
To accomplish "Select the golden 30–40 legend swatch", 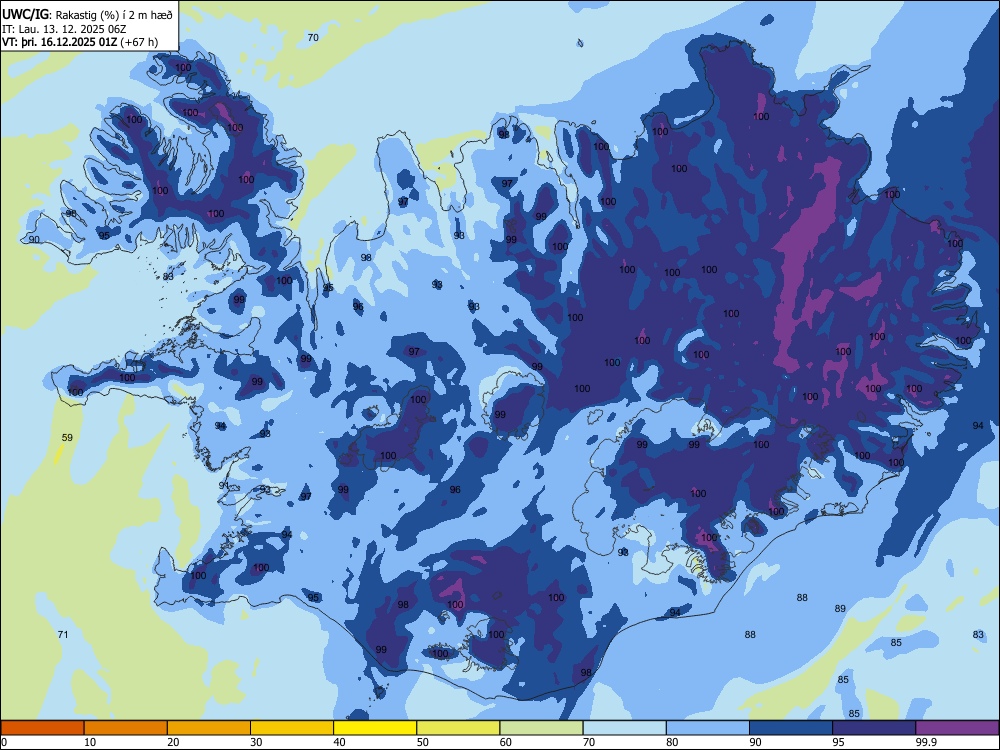I will (x=292, y=728).
